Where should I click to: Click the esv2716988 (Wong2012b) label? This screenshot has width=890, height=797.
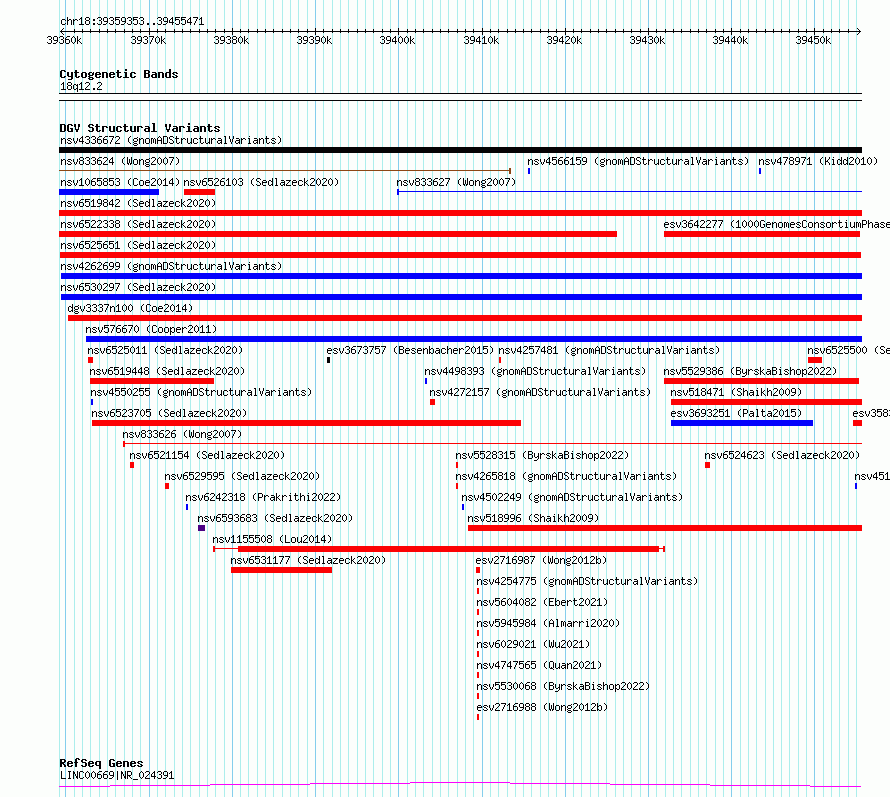(x=542, y=707)
